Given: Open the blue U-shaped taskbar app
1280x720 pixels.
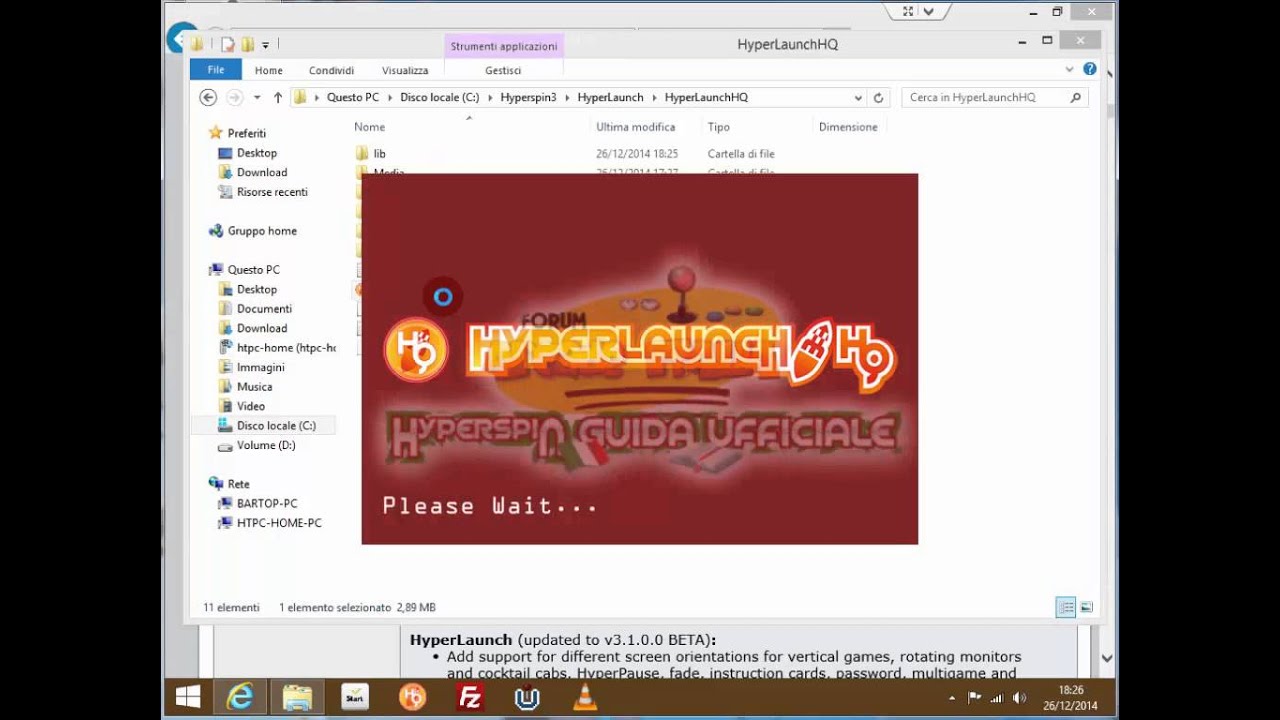Looking at the screenshot, I should pos(527,697).
